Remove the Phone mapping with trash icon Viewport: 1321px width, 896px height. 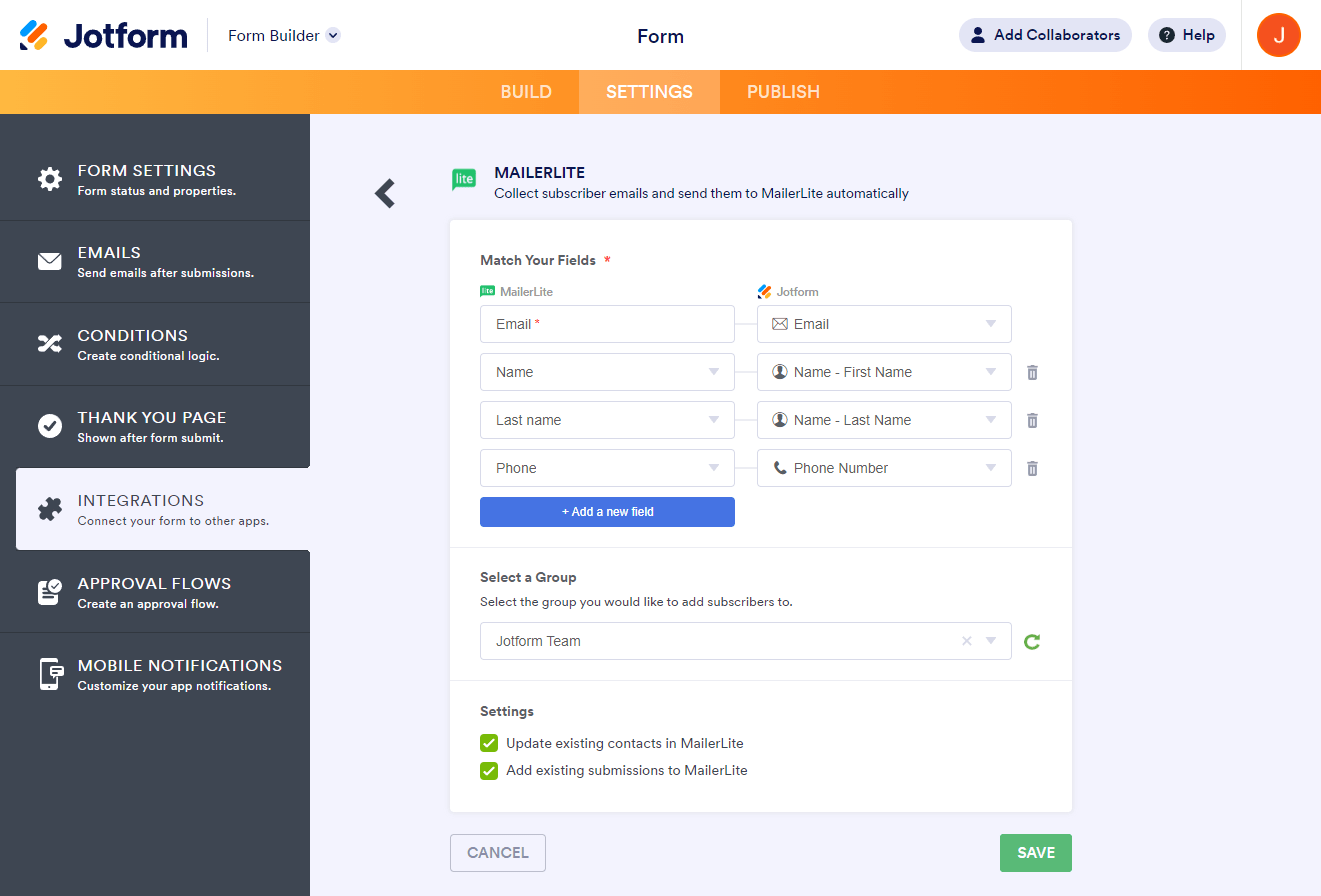pyautogui.click(x=1032, y=468)
